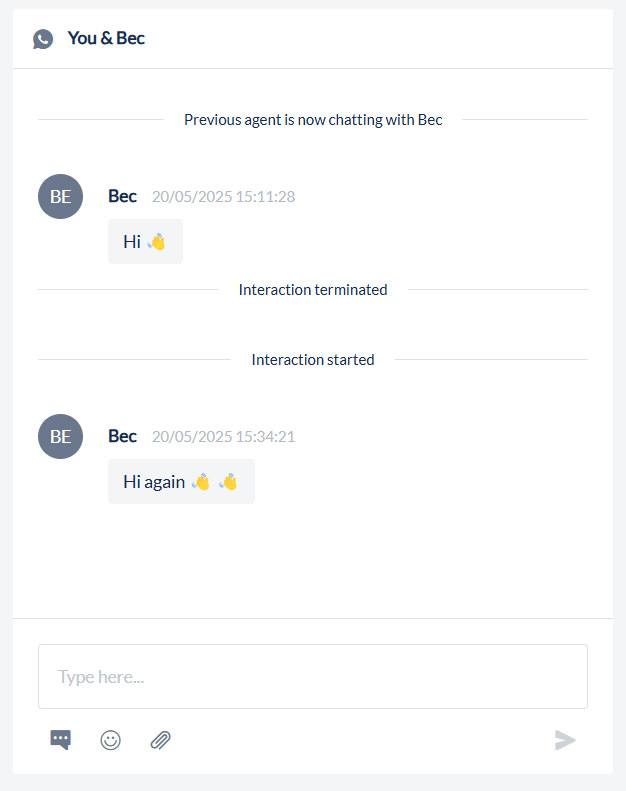The image size is (626, 791).
Task: Click Bec's avatar beside the 15:11:28 message
Action: click(60, 196)
